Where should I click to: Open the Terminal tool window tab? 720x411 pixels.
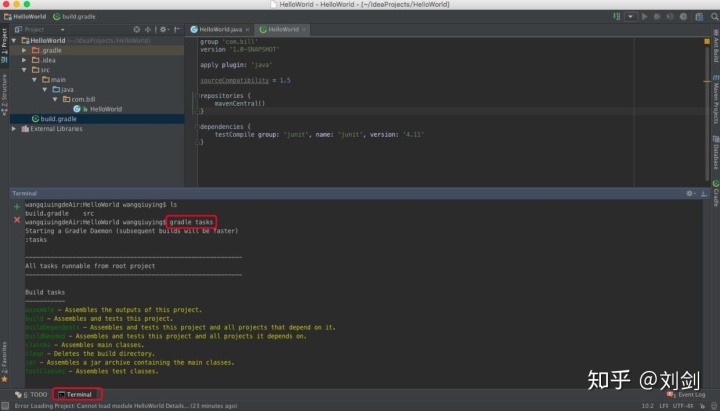[x=76, y=394]
